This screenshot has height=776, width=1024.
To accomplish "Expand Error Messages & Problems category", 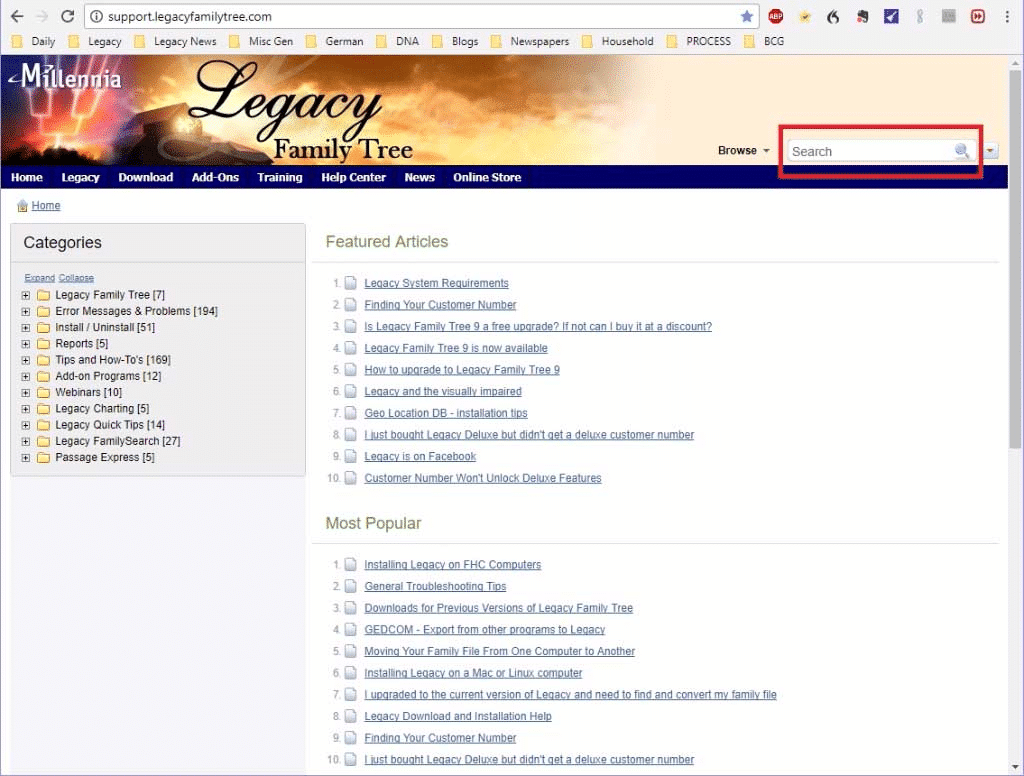I will [25, 312].
